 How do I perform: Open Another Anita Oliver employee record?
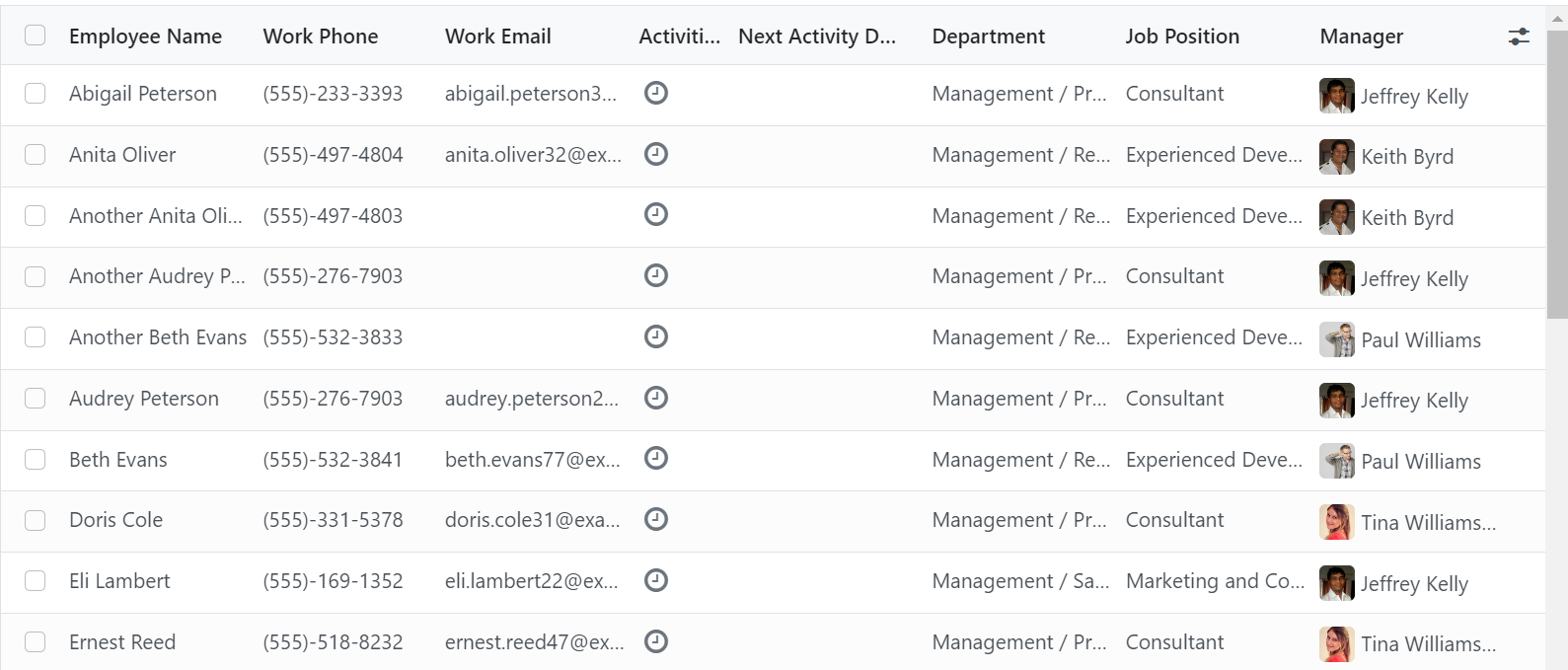coord(155,216)
